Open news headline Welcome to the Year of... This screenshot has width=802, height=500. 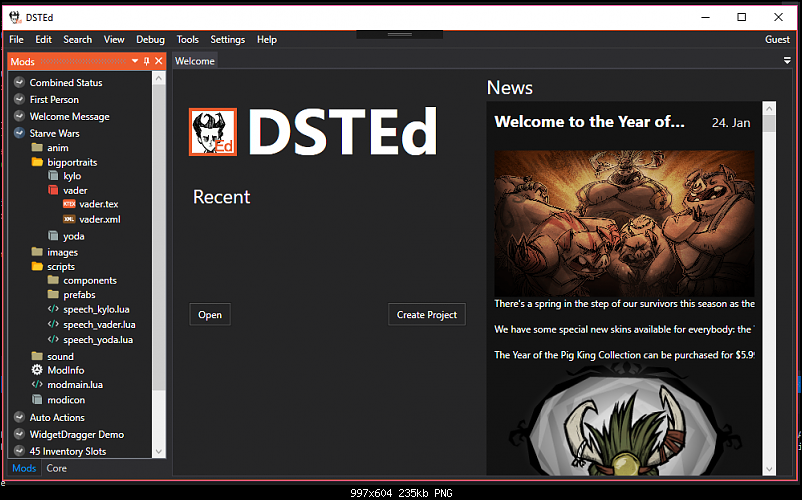(x=589, y=122)
